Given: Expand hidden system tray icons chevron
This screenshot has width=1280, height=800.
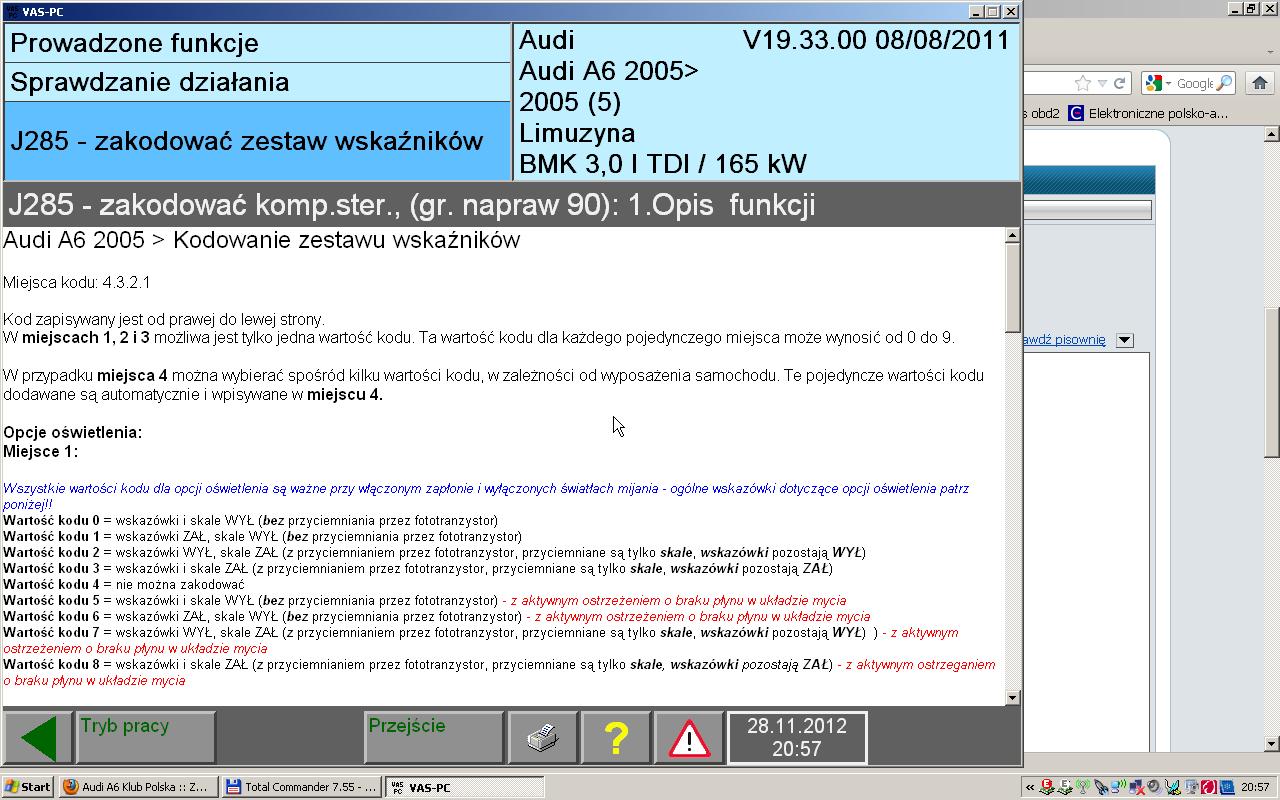Looking at the screenshot, I should pos(1028,787).
